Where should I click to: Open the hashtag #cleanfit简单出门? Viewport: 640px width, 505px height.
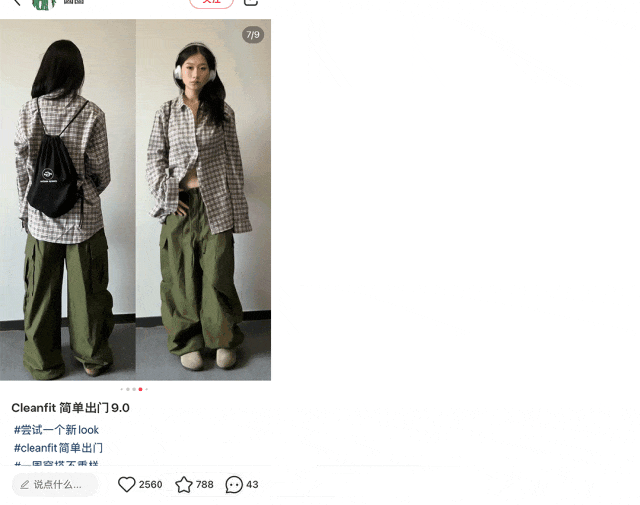click(58, 448)
